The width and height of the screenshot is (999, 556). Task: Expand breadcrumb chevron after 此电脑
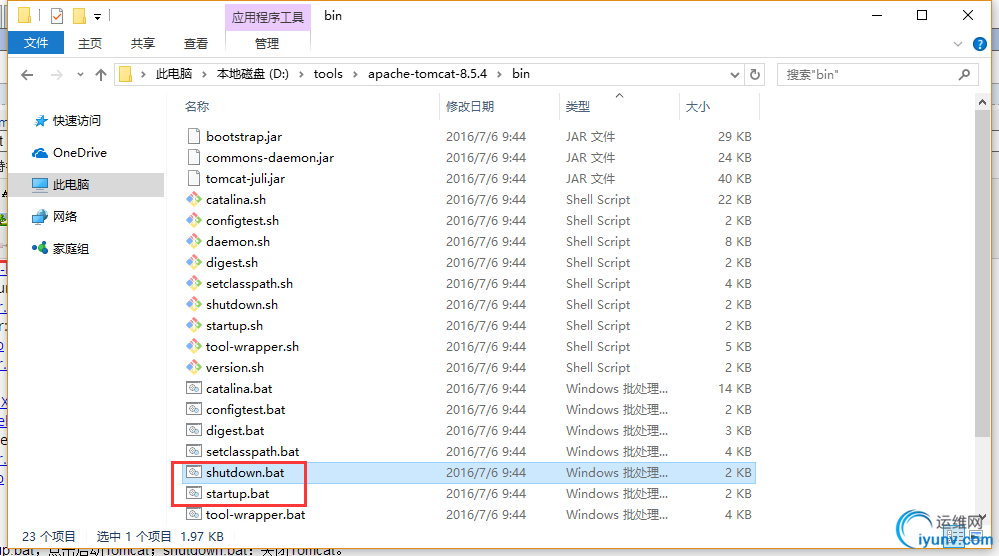[x=204, y=74]
